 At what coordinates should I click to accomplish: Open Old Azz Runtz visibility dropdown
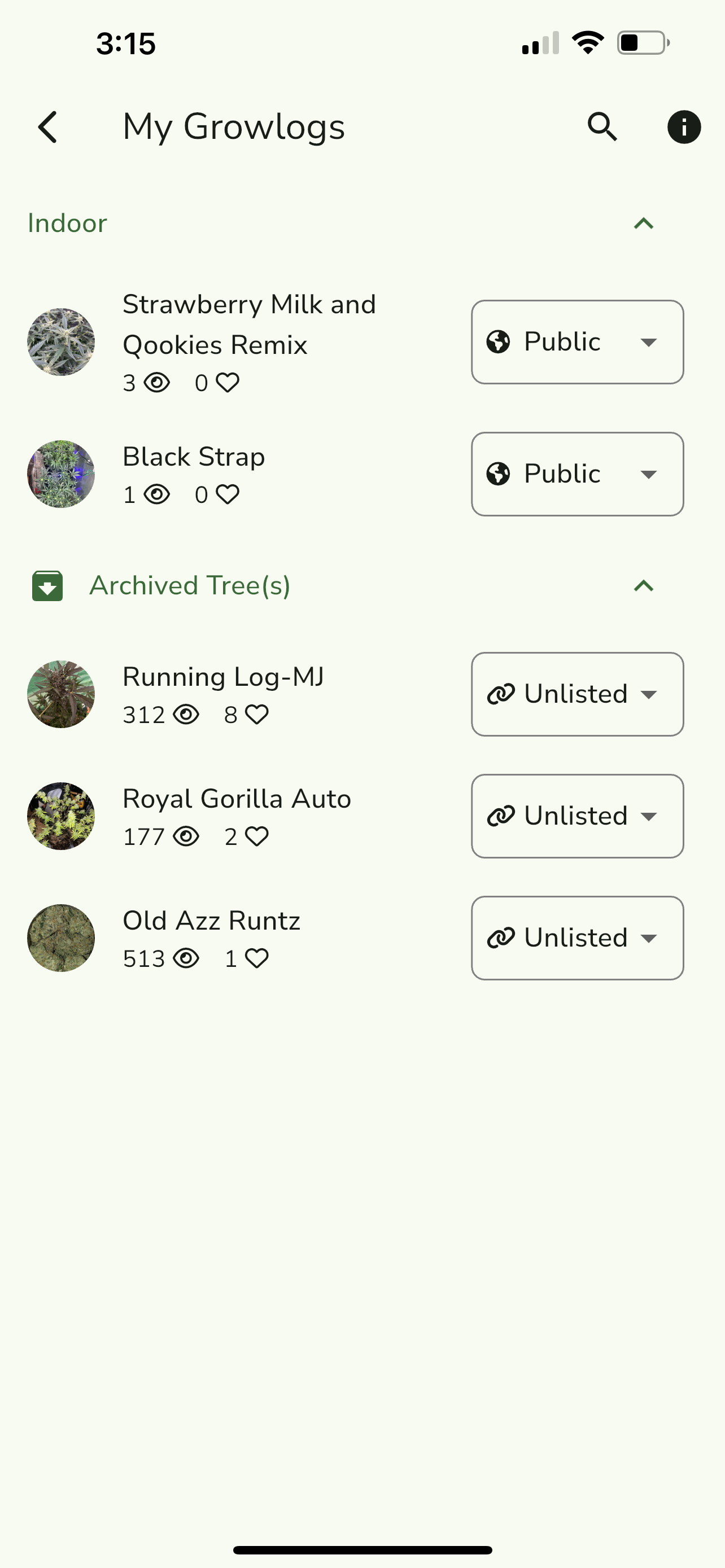(x=577, y=938)
